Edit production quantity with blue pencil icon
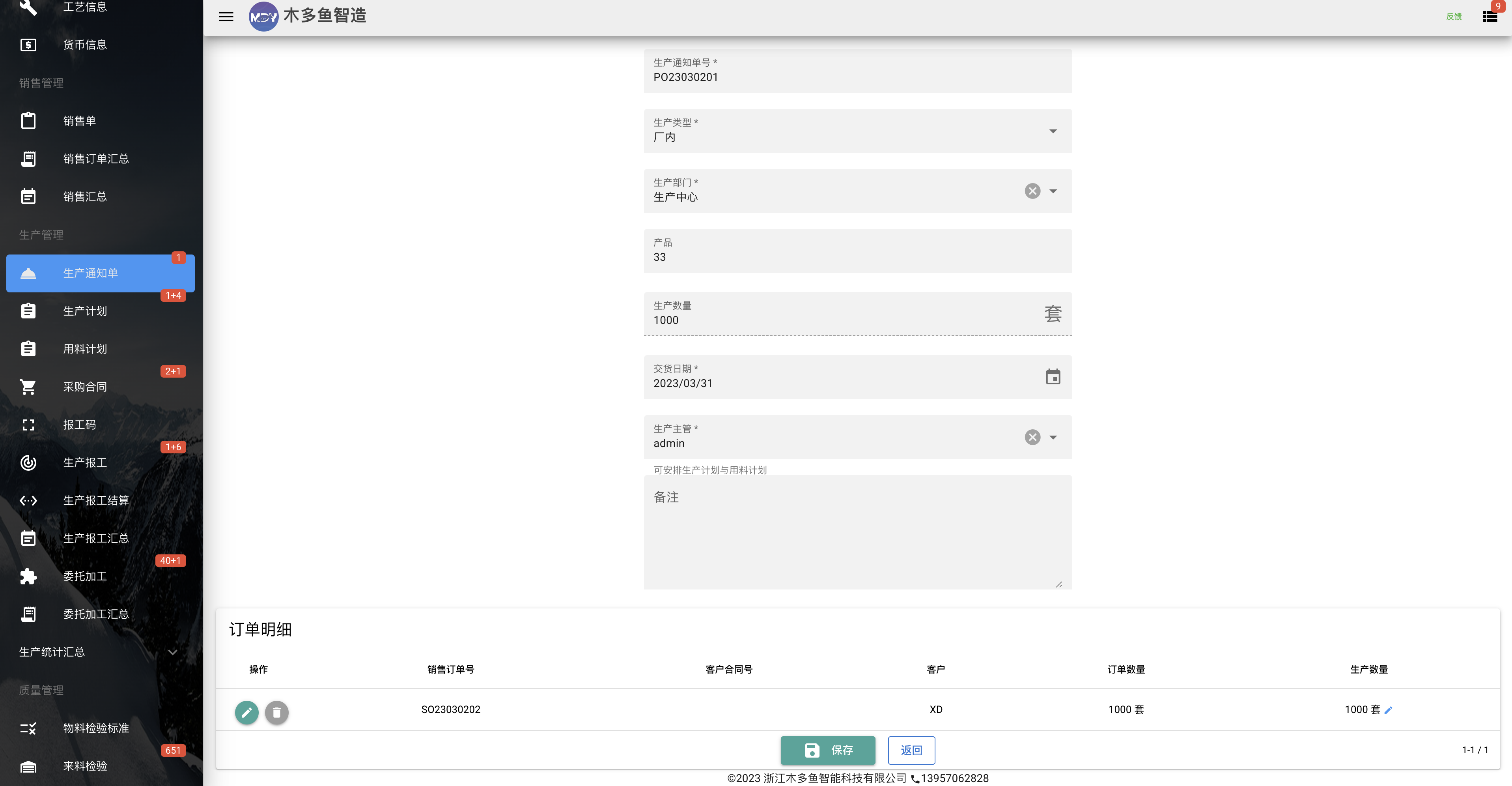The width and height of the screenshot is (1512, 786). (1388, 709)
